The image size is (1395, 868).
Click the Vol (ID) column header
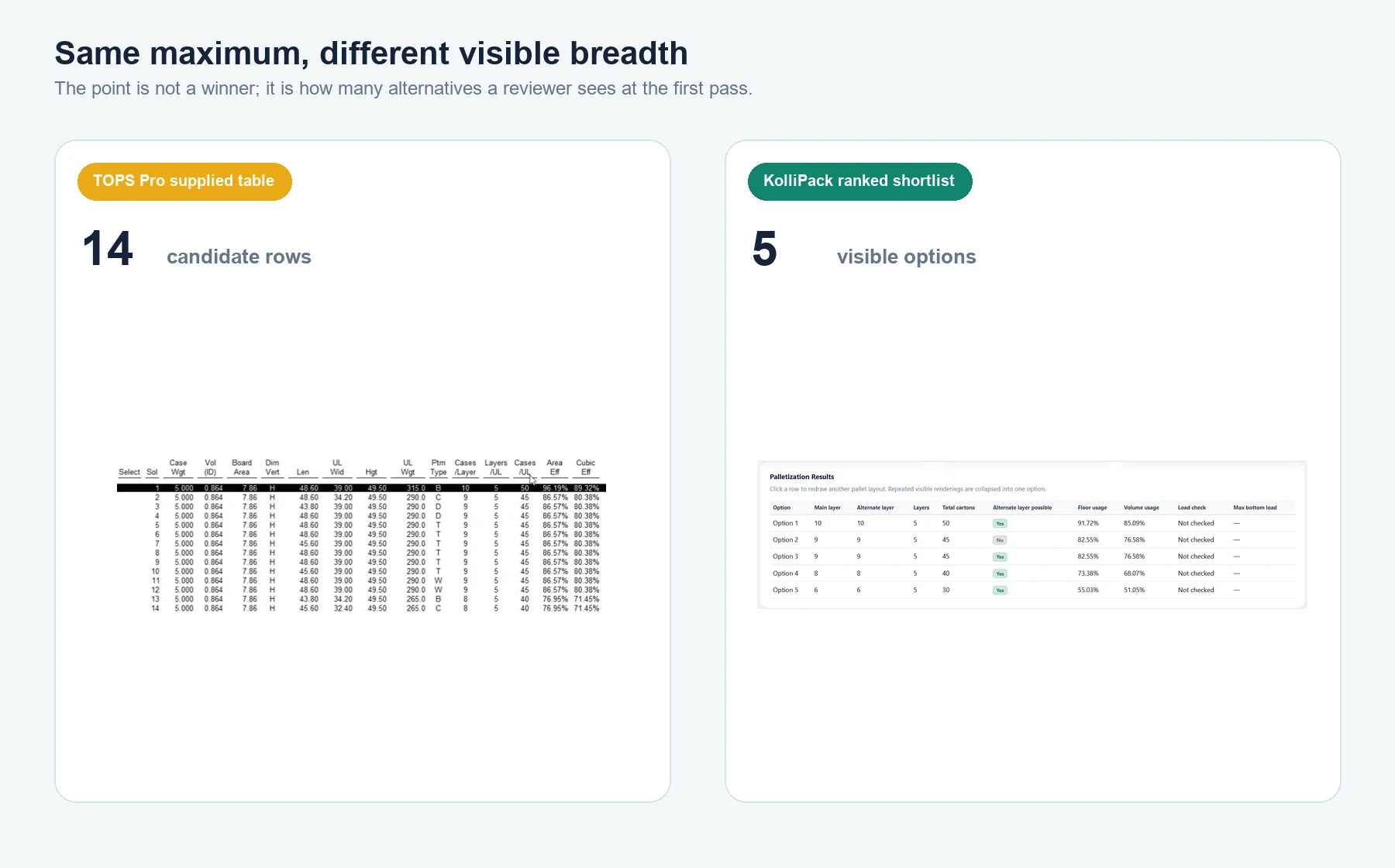click(x=210, y=467)
